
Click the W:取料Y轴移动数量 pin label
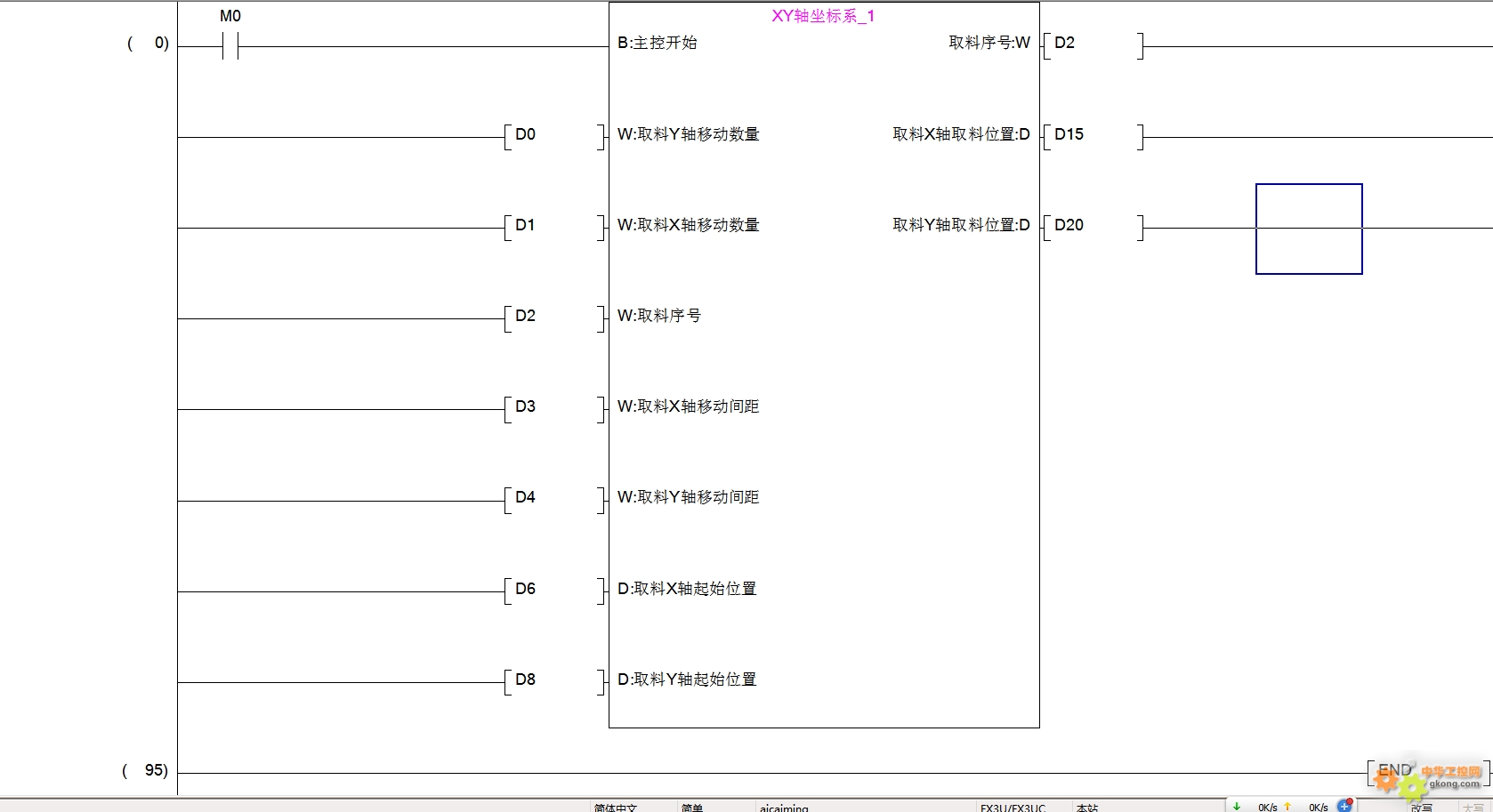[x=689, y=134]
